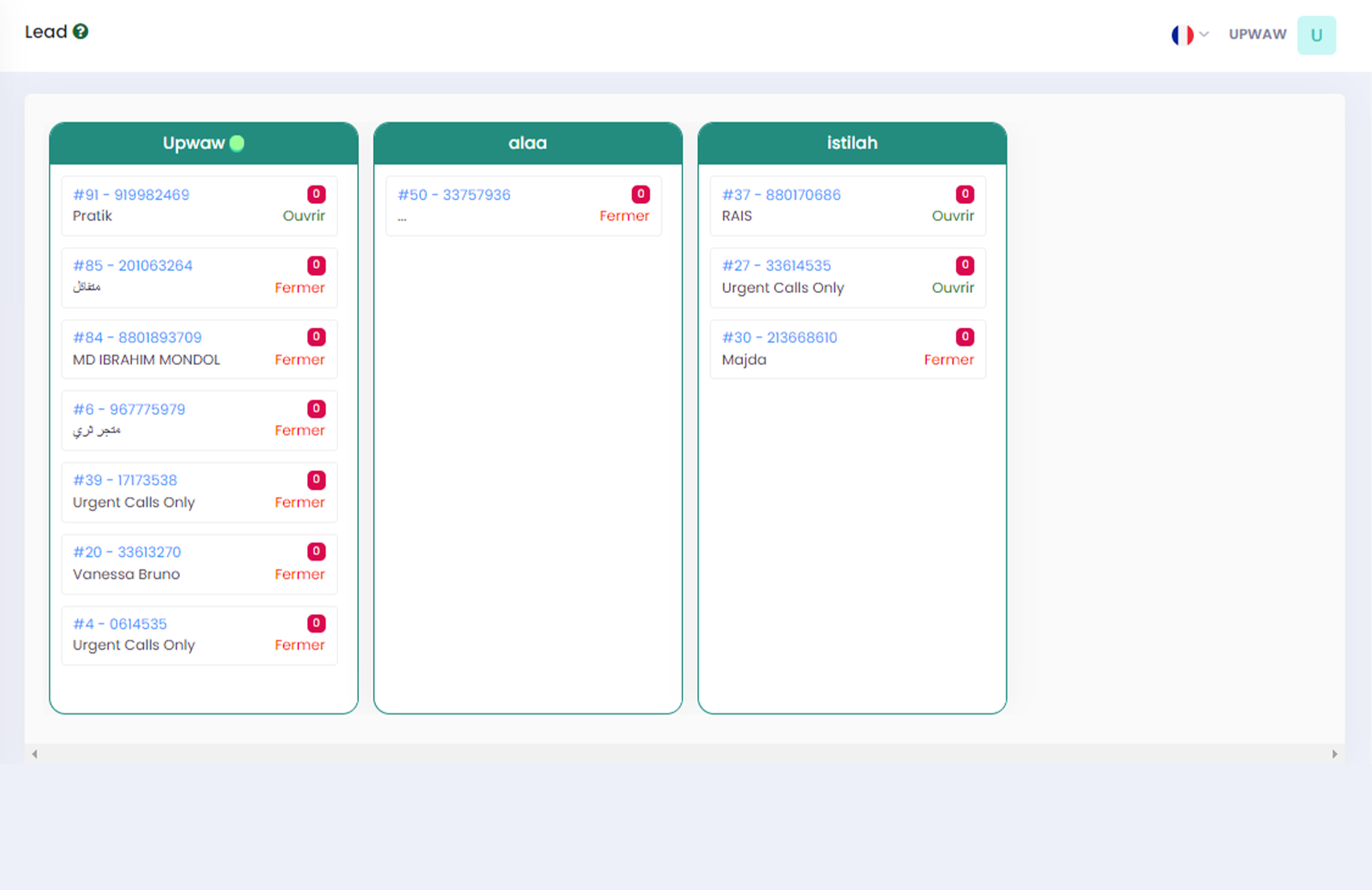The height and width of the screenshot is (890, 1372).
Task: Open the French flag language selector
Action: point(1189,35)
